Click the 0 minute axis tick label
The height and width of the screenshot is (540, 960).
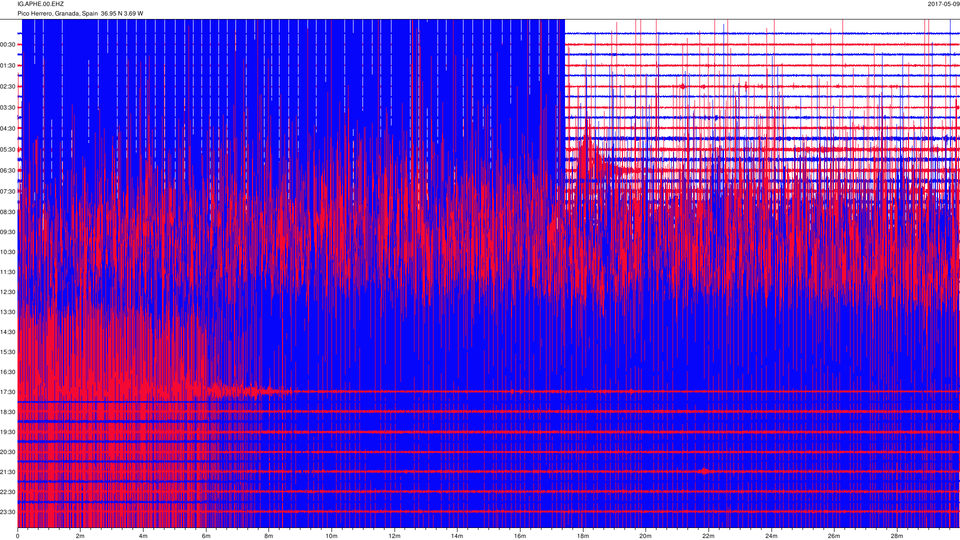pyautogui.click(x=18, y=536)
